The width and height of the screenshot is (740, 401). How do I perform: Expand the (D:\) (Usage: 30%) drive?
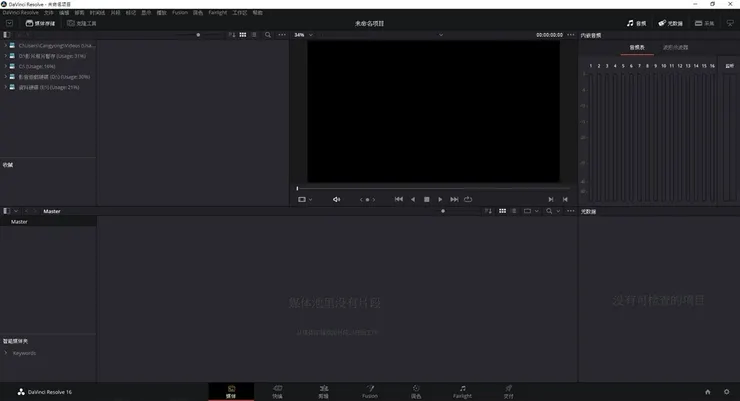point(6,77)
